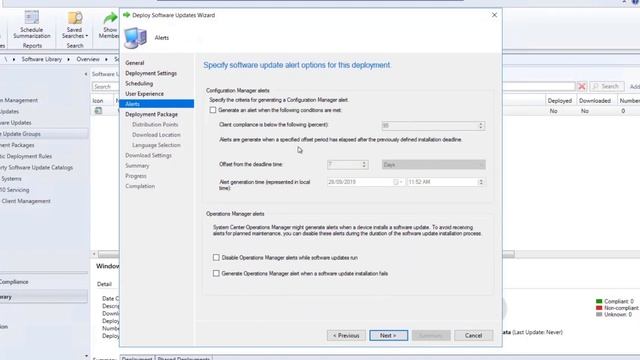Click the Previous button
The image size is (640, 360).
[x=346, y=336]
